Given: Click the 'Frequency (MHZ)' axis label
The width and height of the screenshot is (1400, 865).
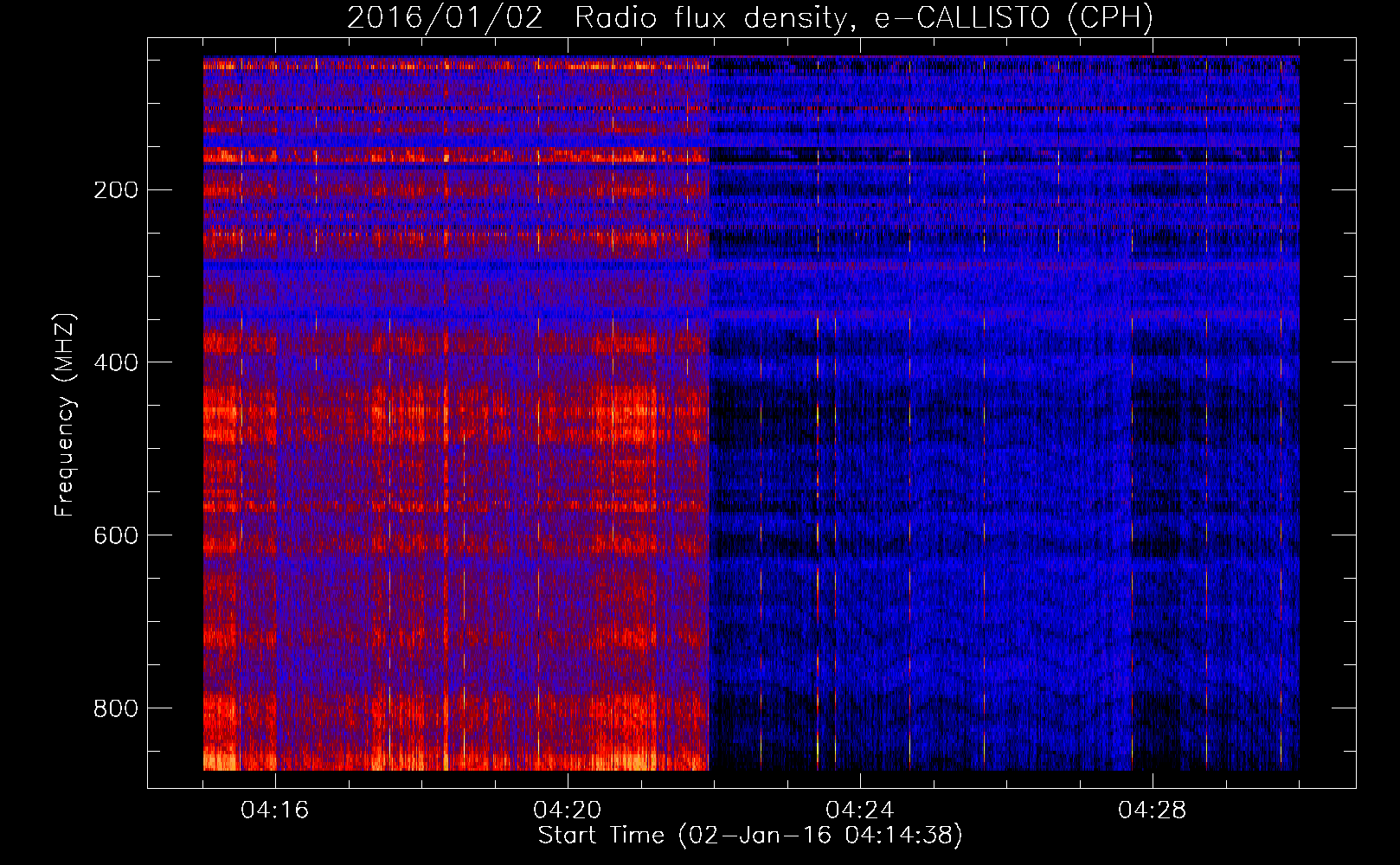Looking at the screenshot, I should click(65, 415).
